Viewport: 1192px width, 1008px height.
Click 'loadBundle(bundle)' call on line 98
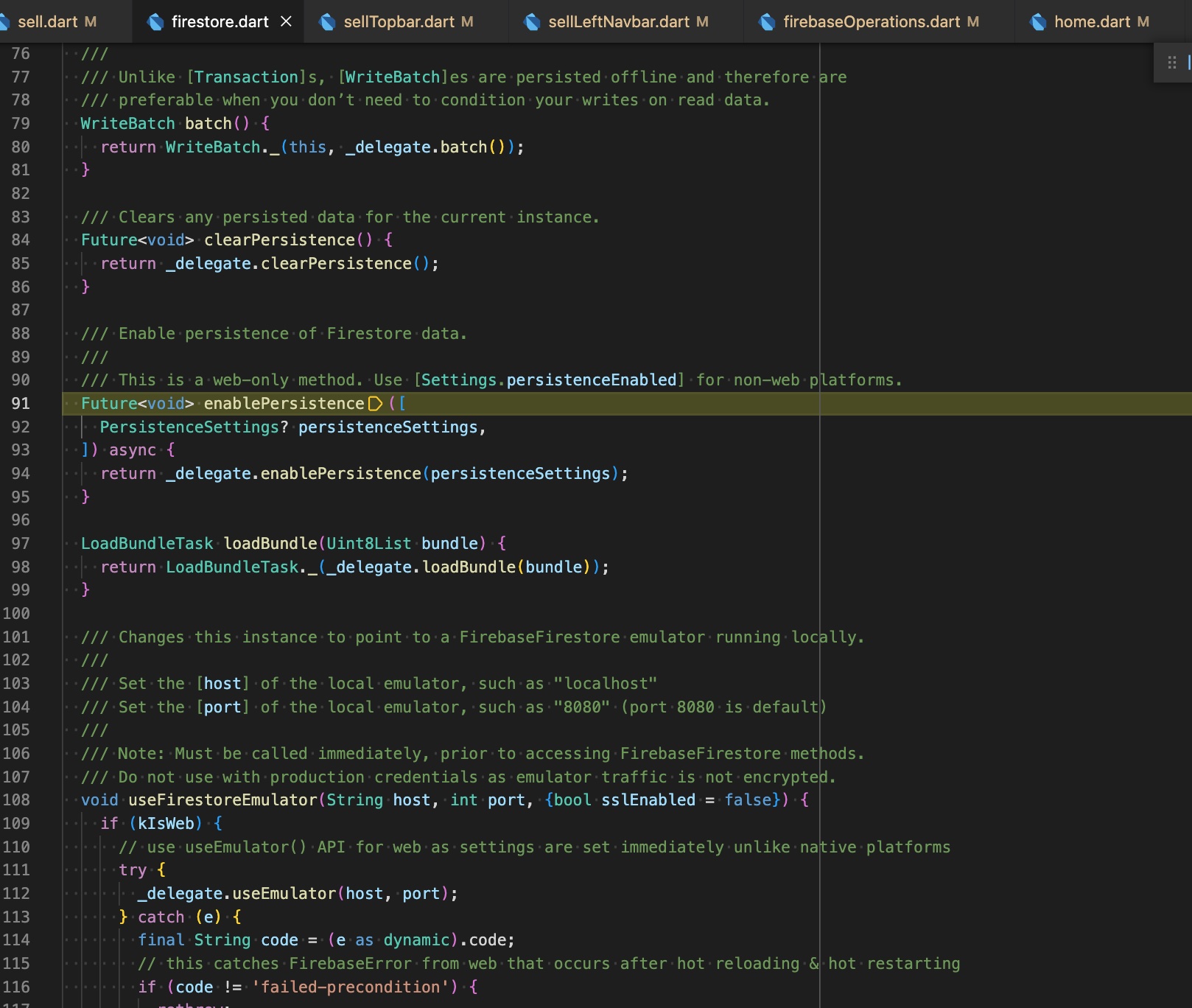point(507,567)
